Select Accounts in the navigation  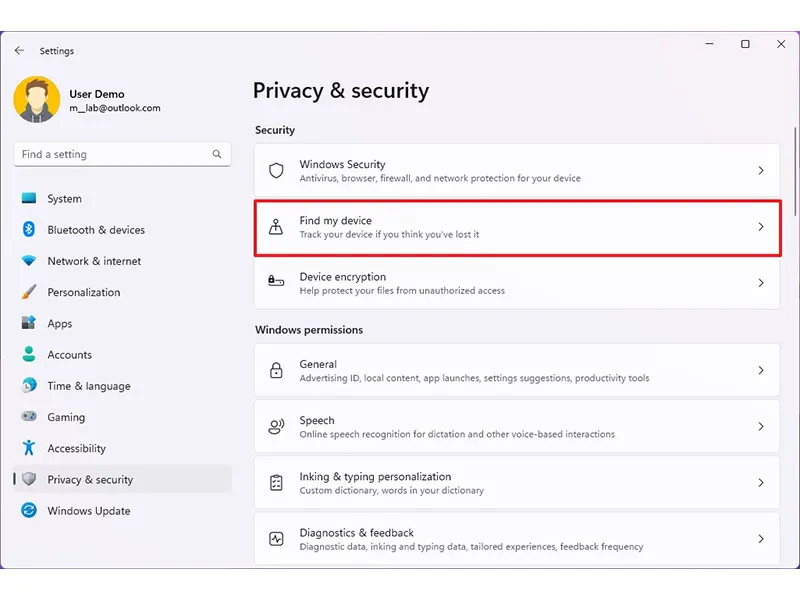coord(122,354)
